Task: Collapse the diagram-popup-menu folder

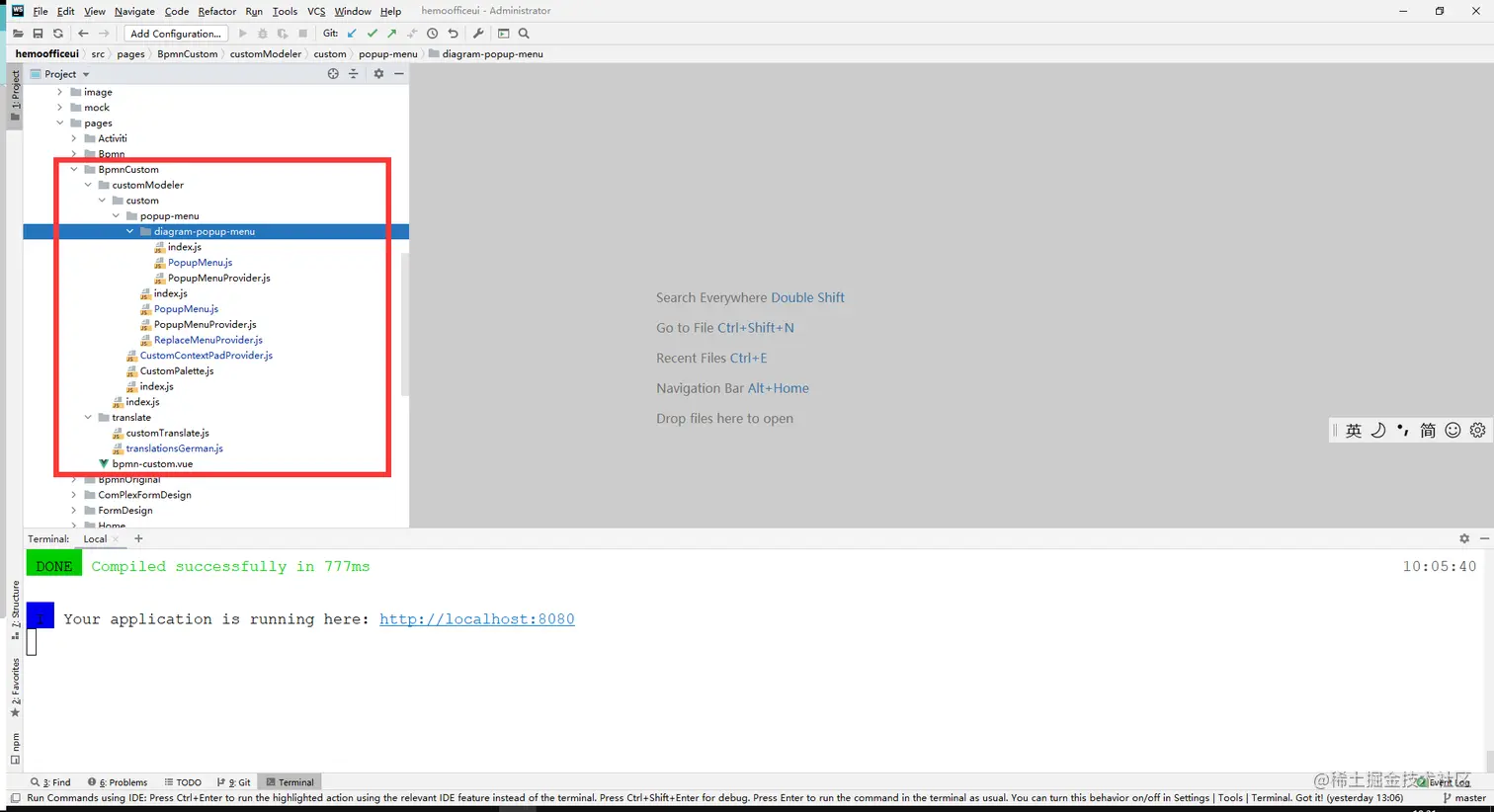Action: click(129, 231)
